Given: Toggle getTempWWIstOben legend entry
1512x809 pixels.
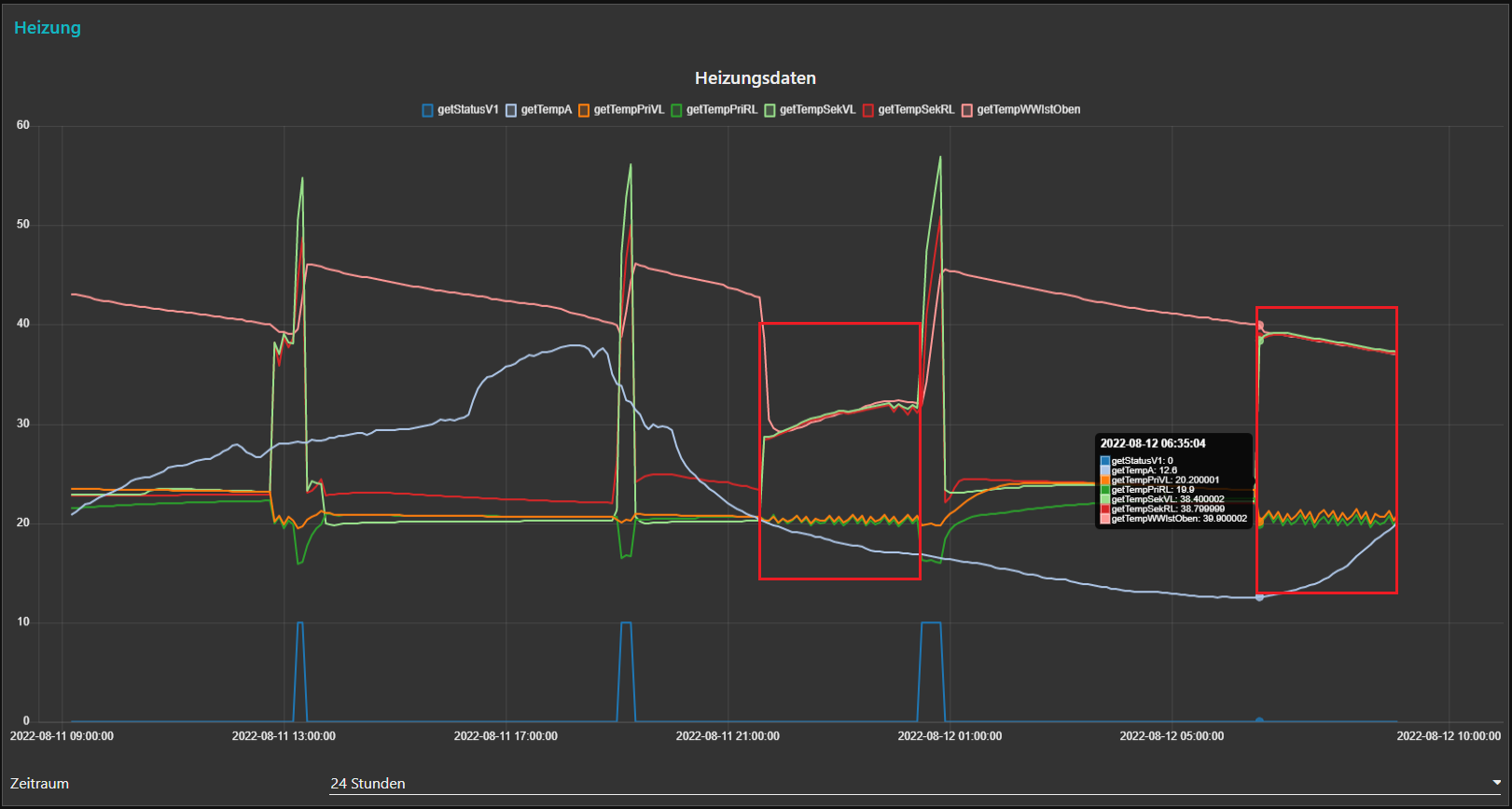Looking at the screenshot, I should coord(1028,110).
